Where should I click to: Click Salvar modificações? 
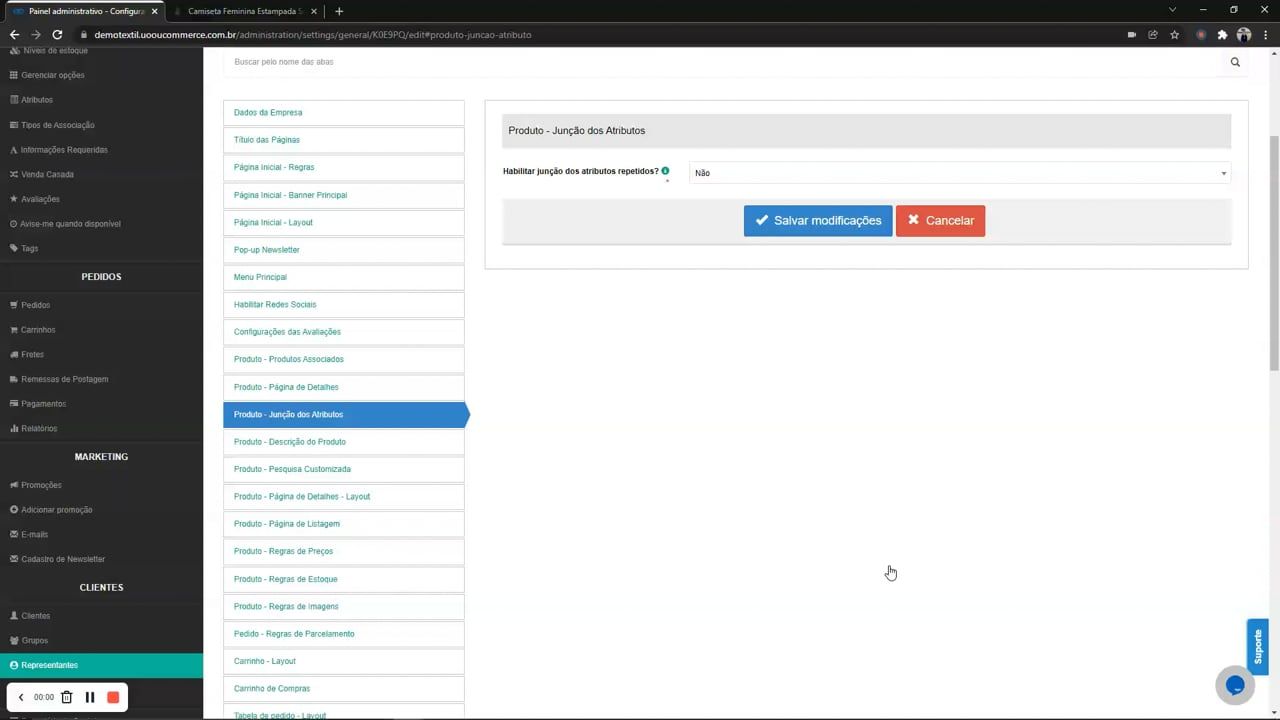pos(817,220)
